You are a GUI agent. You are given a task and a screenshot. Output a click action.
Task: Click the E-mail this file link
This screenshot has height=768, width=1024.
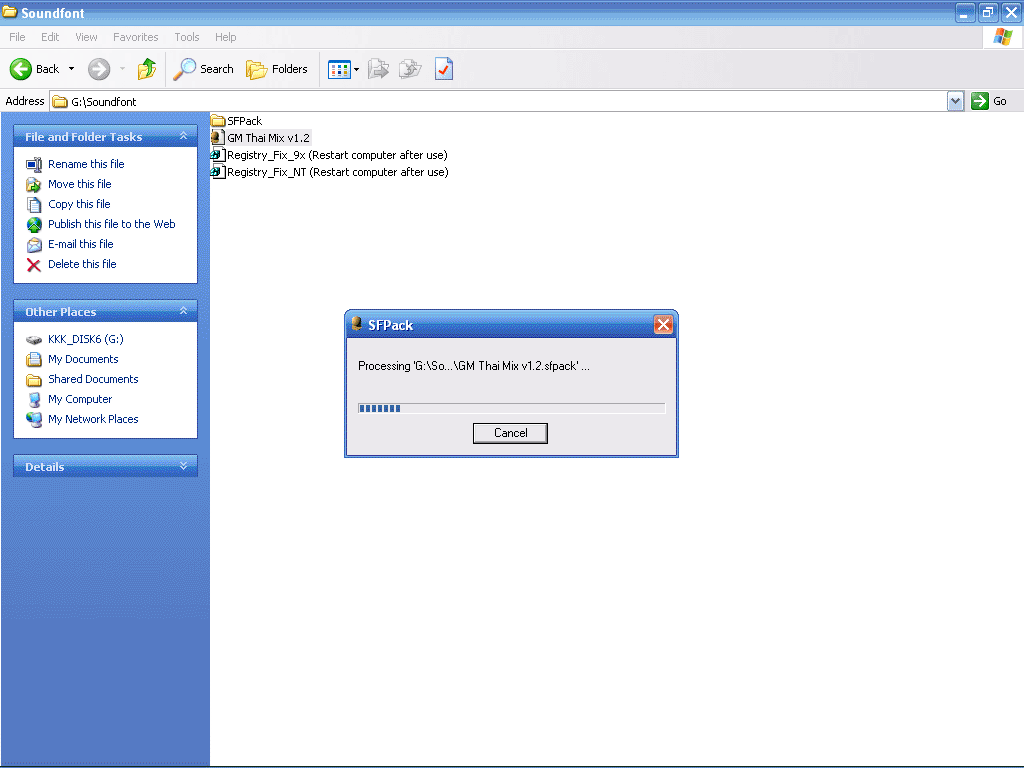tap(80, 244)
